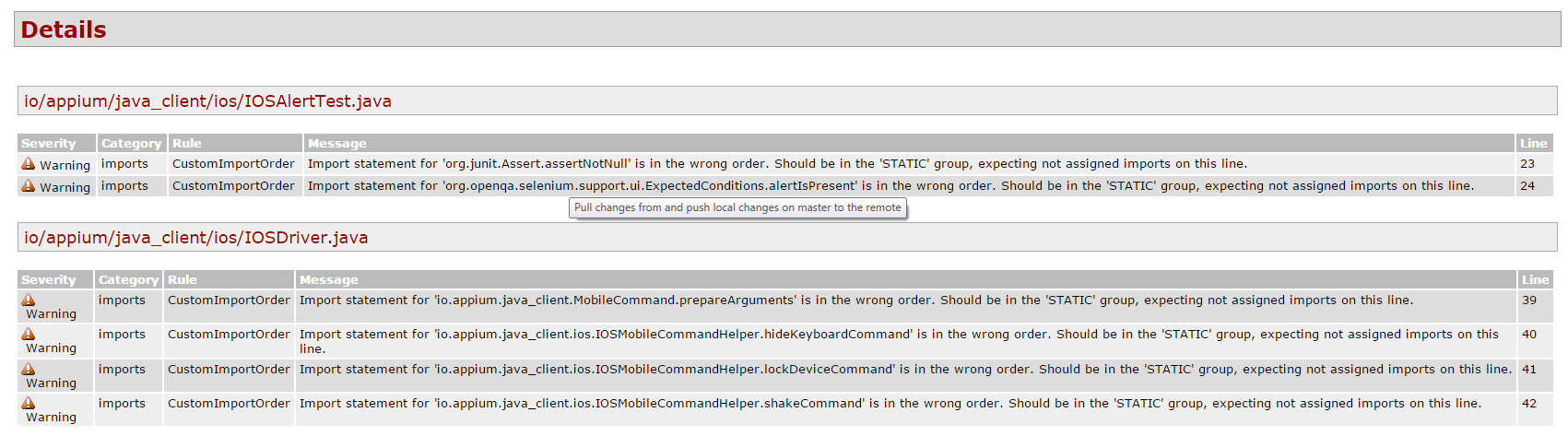Screen dimensions: 1568x436
Task: Click Category column header in IOSAlertTest table
Action: point(131,144)
